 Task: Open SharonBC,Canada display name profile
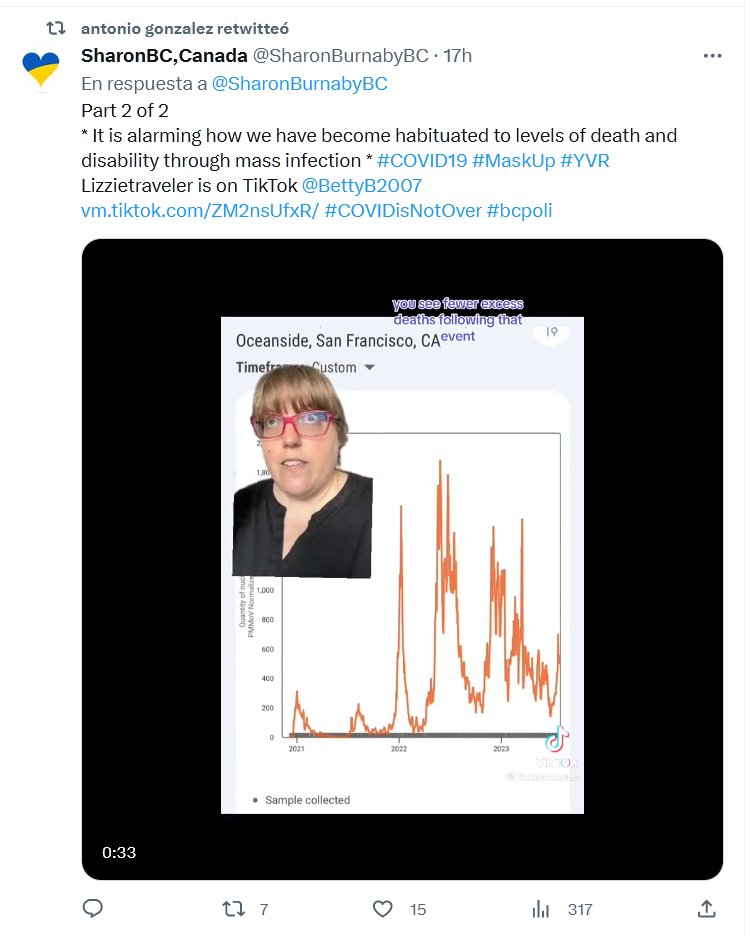(164, 55)
